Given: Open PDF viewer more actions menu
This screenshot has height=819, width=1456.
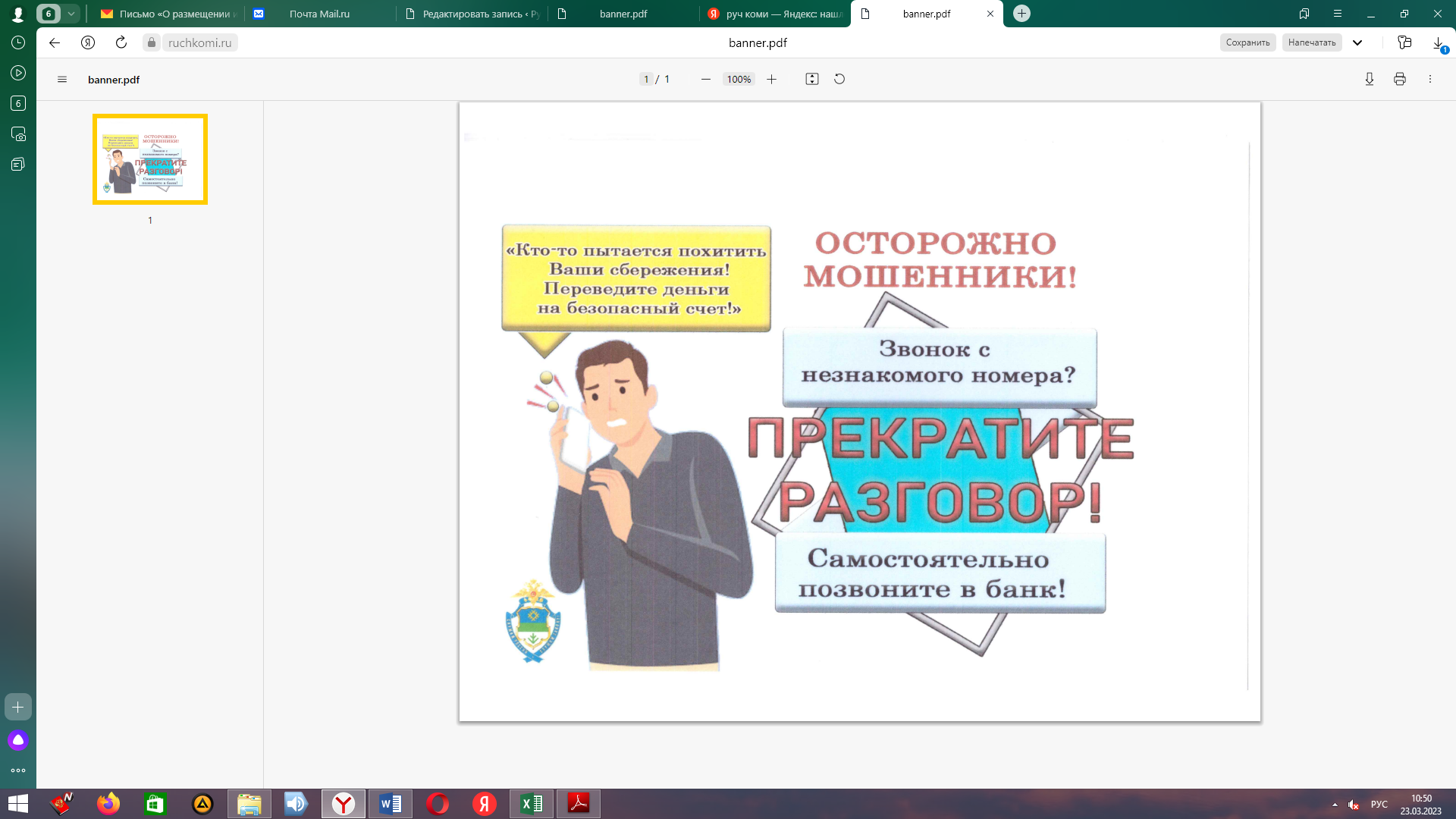Looking at the screenshot, I should pos(1430,79).
